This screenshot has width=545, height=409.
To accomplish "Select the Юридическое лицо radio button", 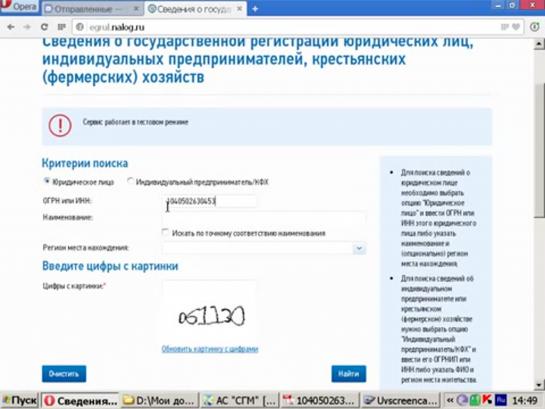I will pyautogui.click(x=47, y=181).
